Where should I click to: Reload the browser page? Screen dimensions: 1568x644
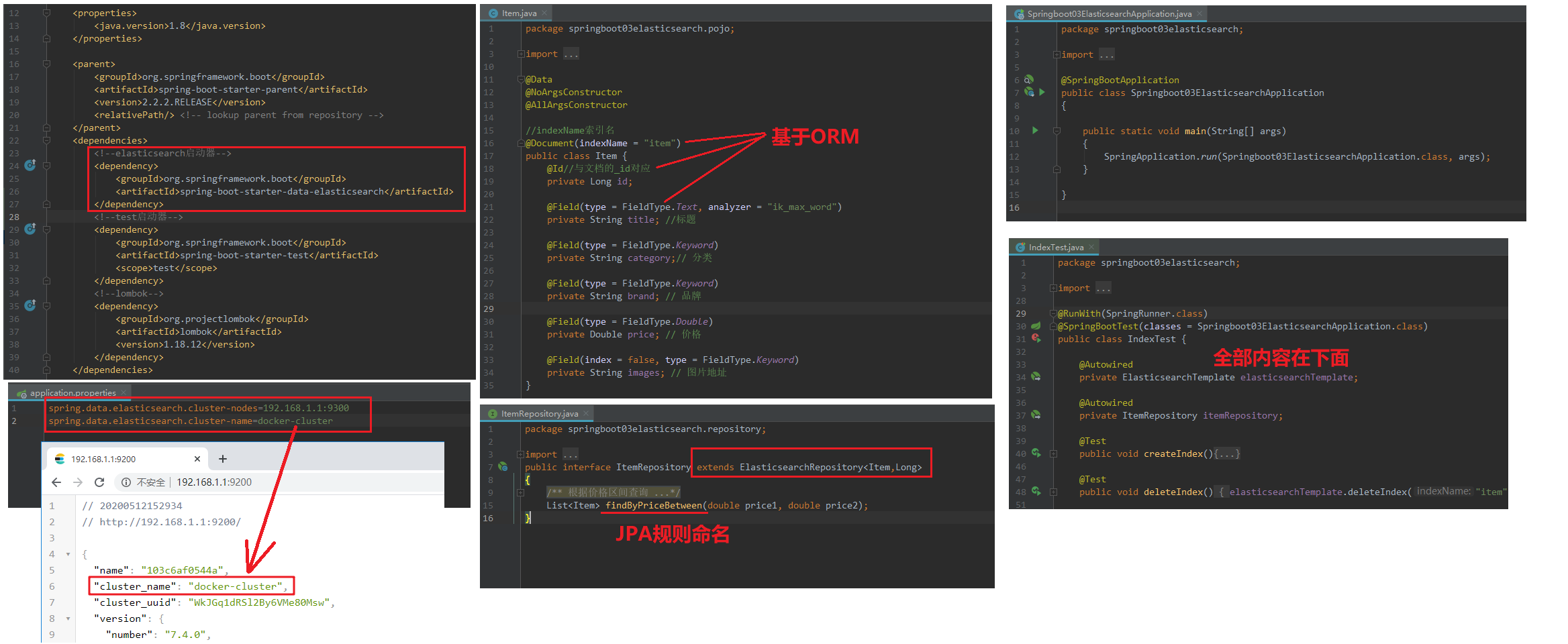click(x=99, y=482)
